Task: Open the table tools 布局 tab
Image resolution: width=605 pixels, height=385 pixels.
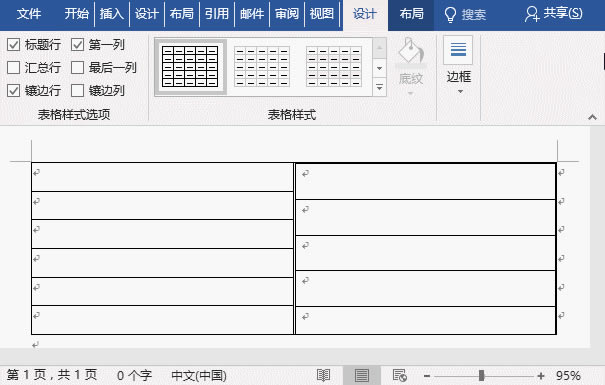Action: (x=411, y=14)
